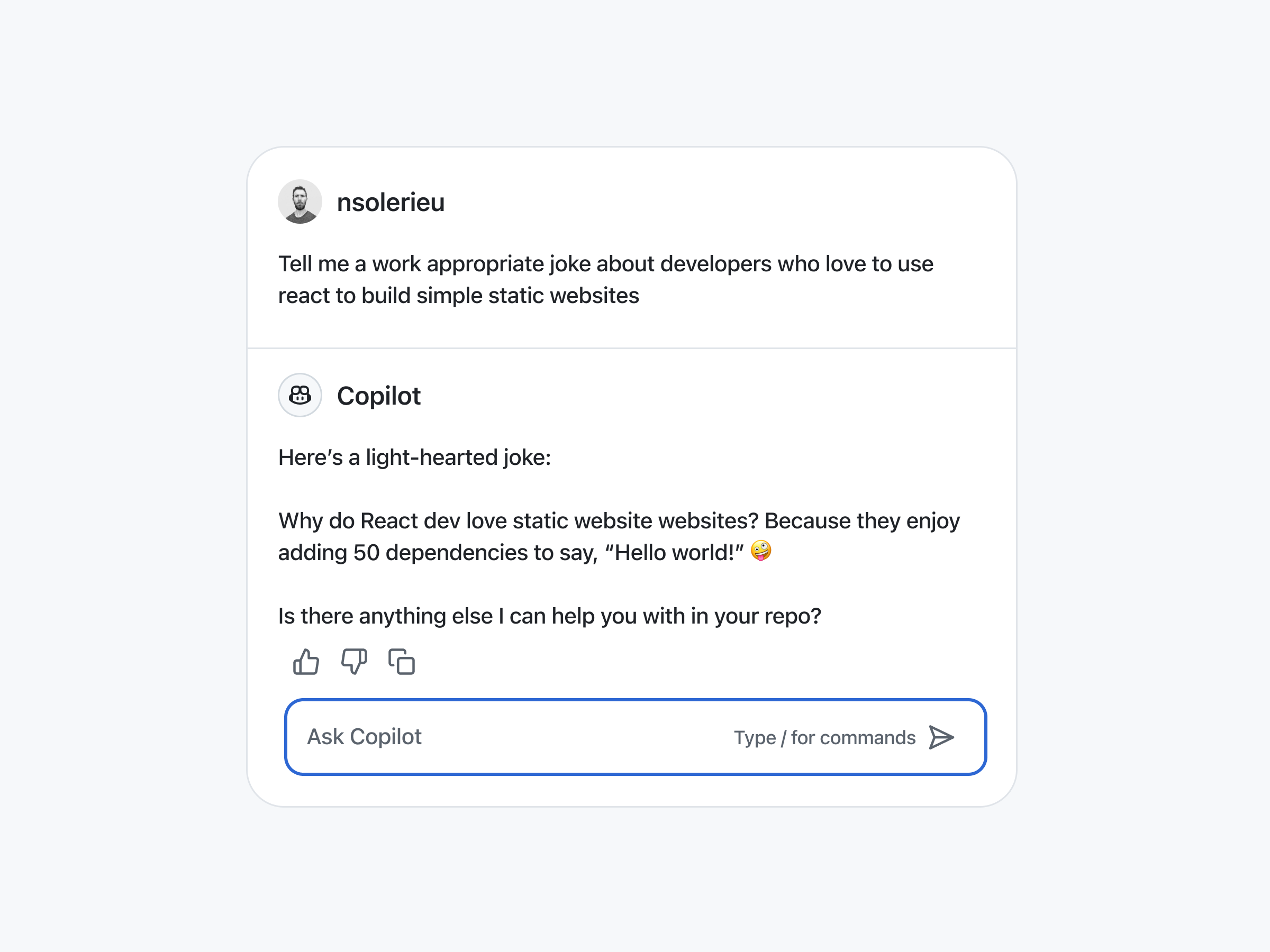Focus the Ask Copilot input field
This screenshot has width=1270, height=952.
click(505, 737)
